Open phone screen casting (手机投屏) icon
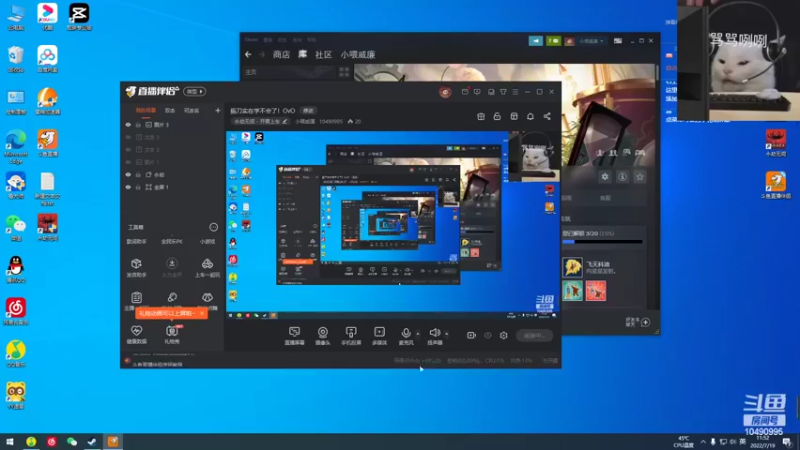 [351, 335]
